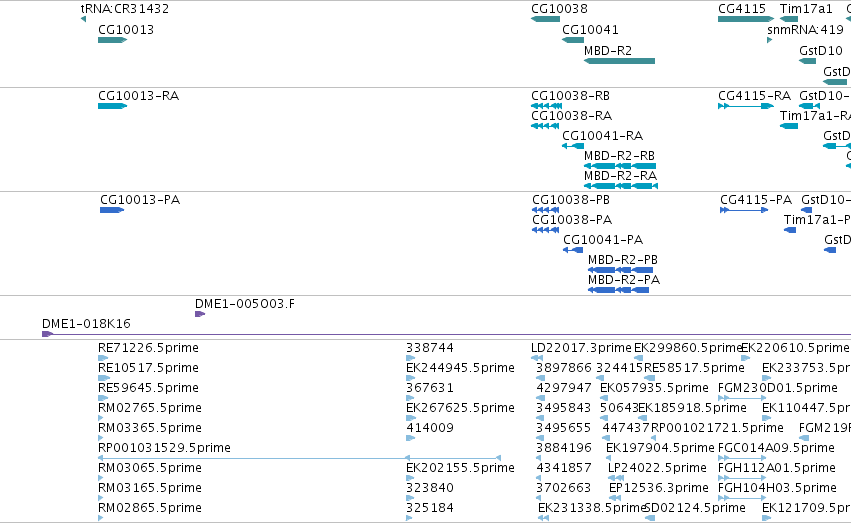Open the 414009 EST label
The height and width of the screenshot is (523, 851).
[430, 429]
